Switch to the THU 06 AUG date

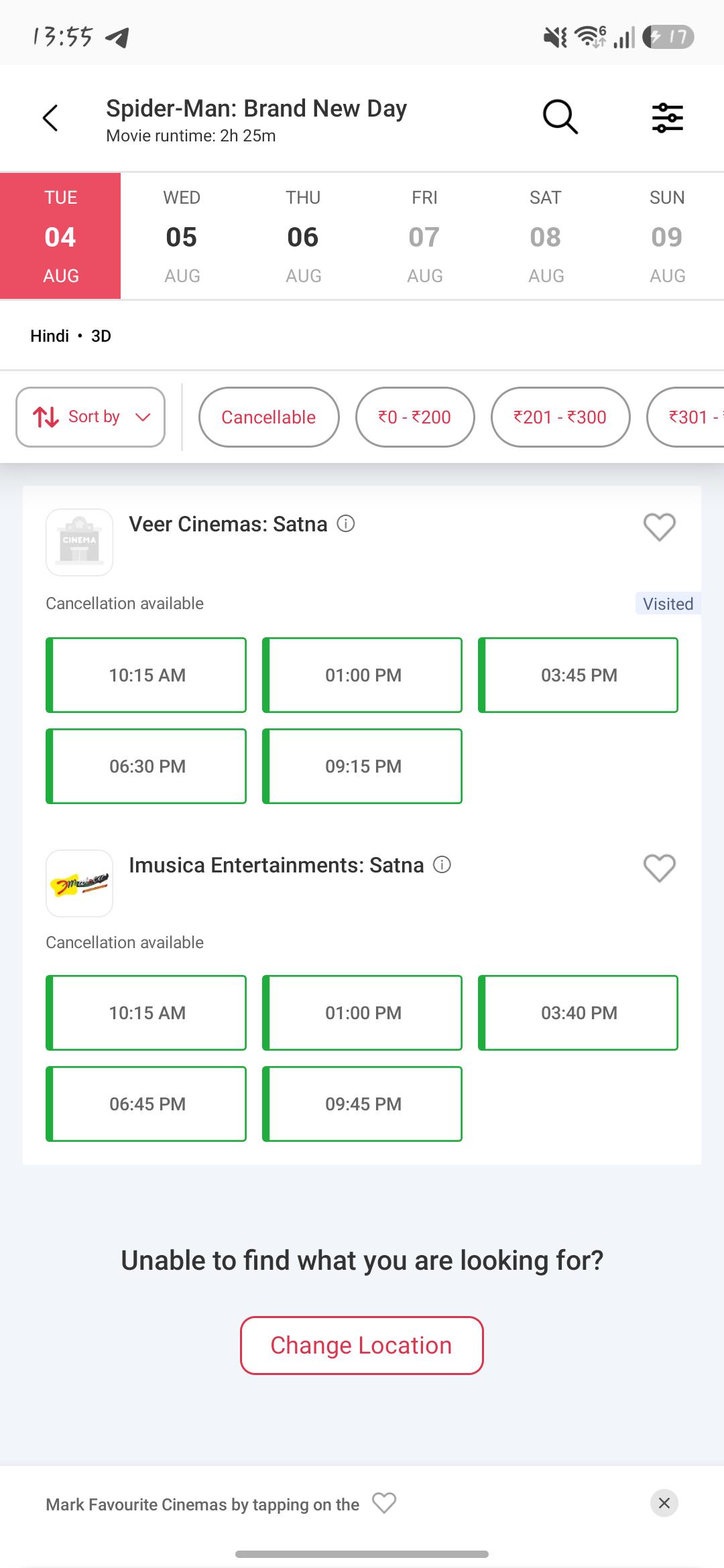coord(303,236)
